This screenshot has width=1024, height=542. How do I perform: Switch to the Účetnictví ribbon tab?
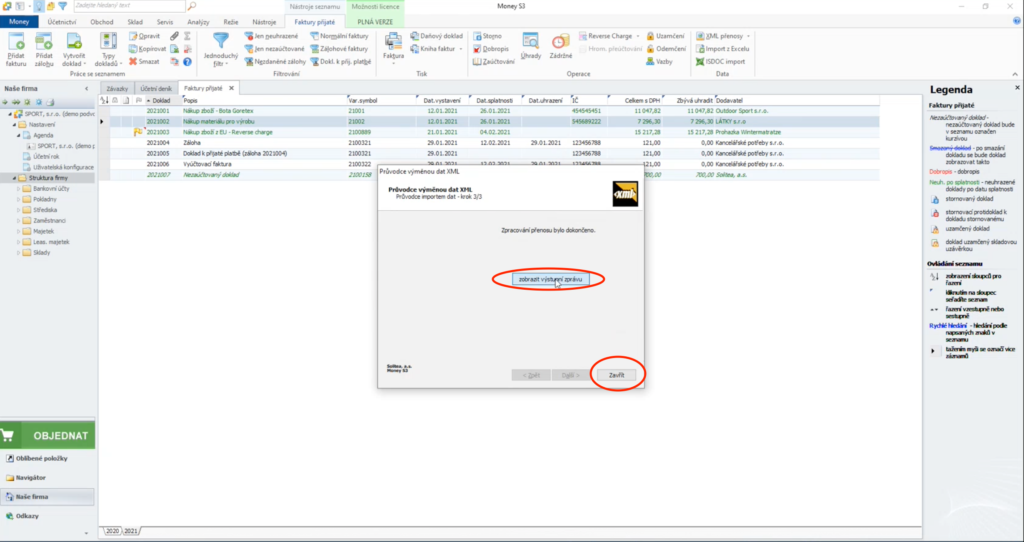coord(61,22)
